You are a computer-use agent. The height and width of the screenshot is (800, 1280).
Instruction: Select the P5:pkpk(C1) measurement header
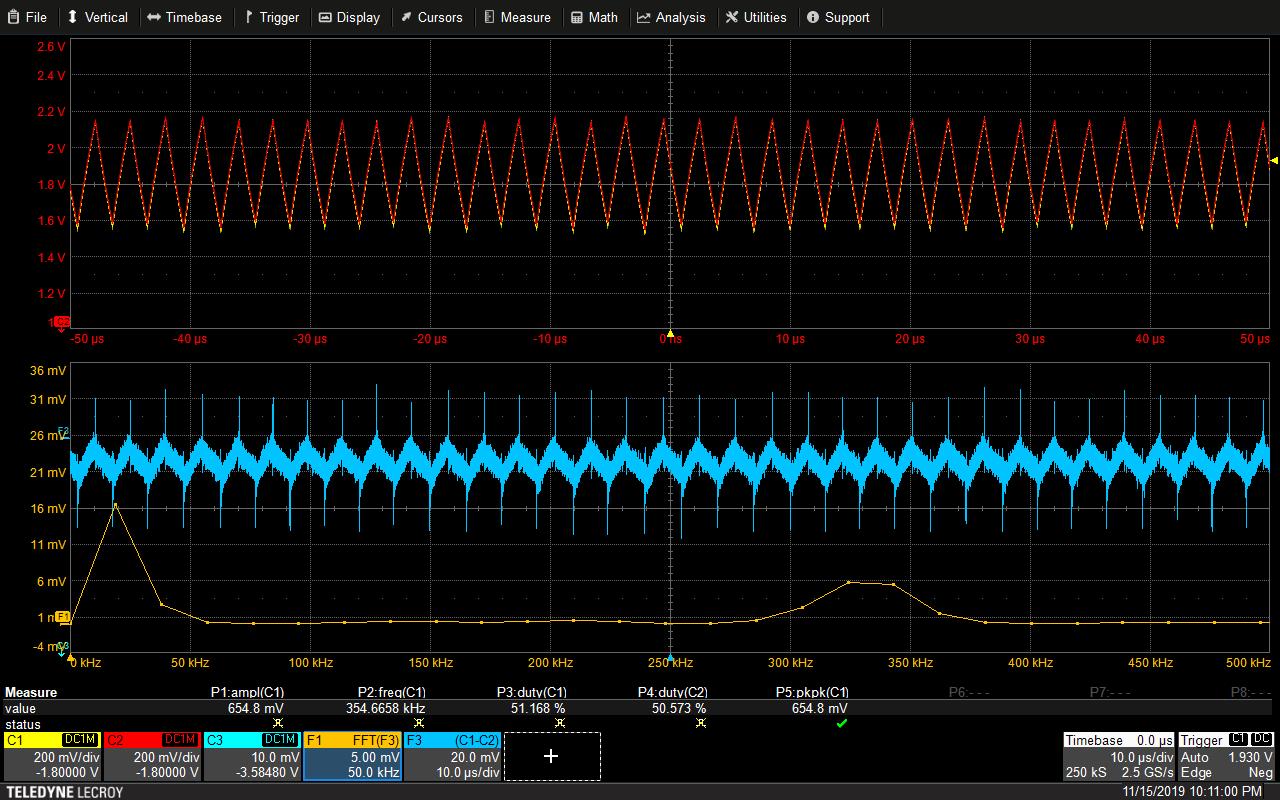(813, 692)
